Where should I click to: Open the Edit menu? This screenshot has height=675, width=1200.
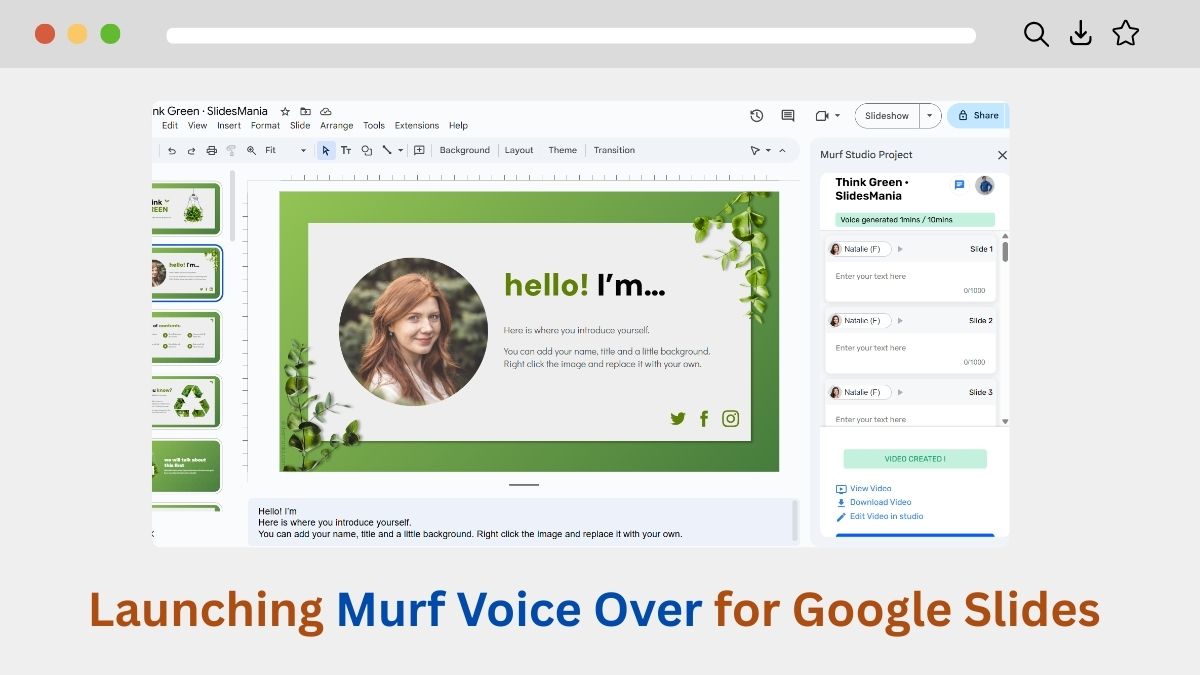tap(170, 126)
